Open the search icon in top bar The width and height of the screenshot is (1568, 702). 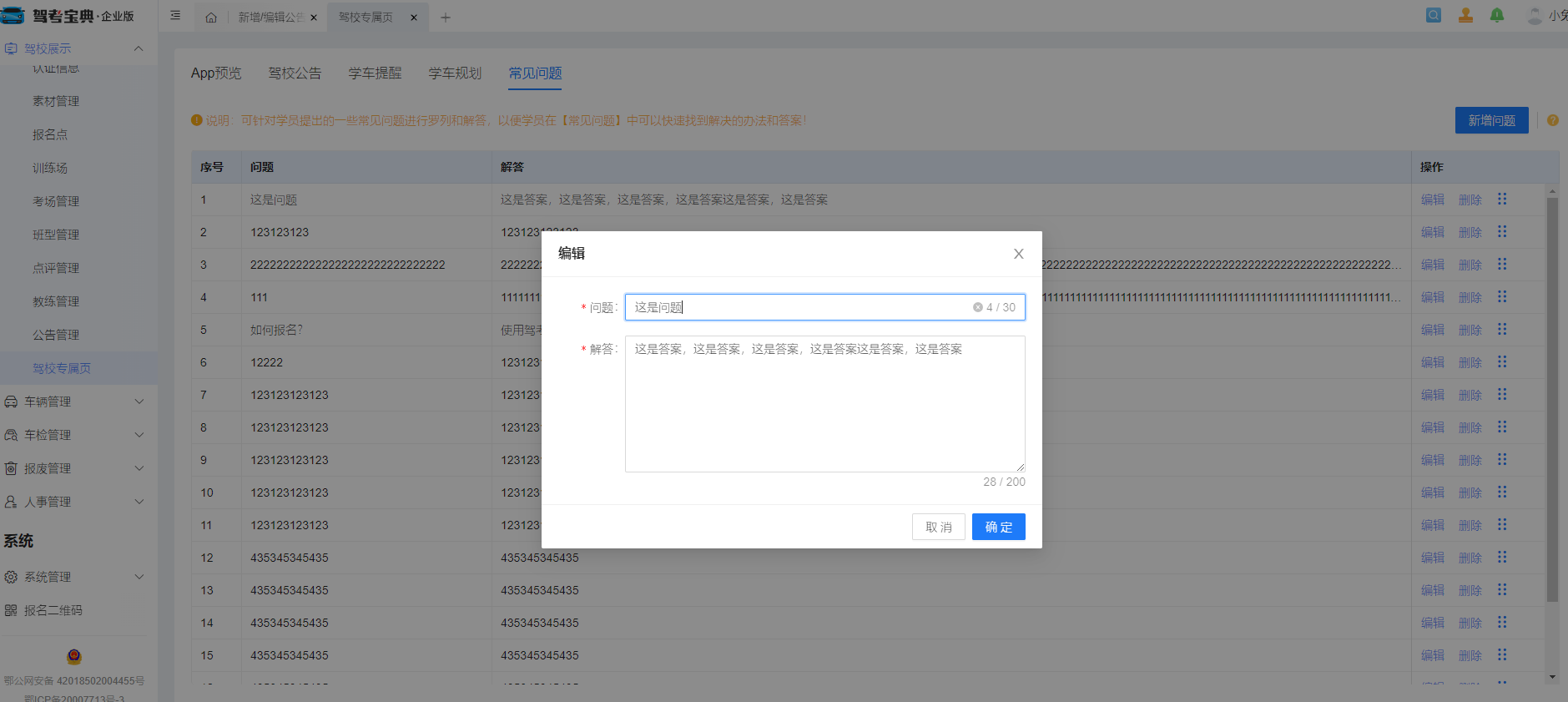point(1434,15)
